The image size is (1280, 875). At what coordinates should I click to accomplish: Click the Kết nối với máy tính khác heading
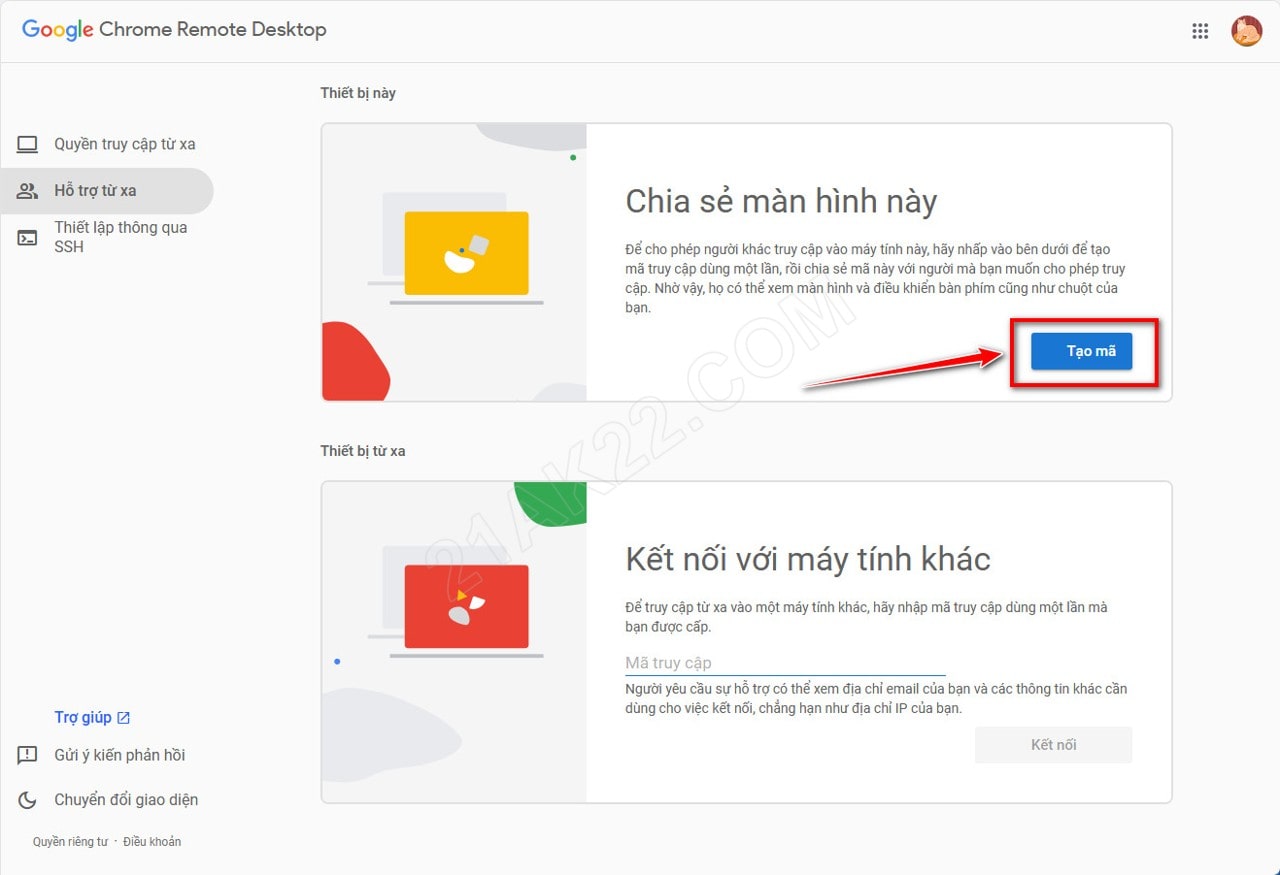[x=808, y=559]
